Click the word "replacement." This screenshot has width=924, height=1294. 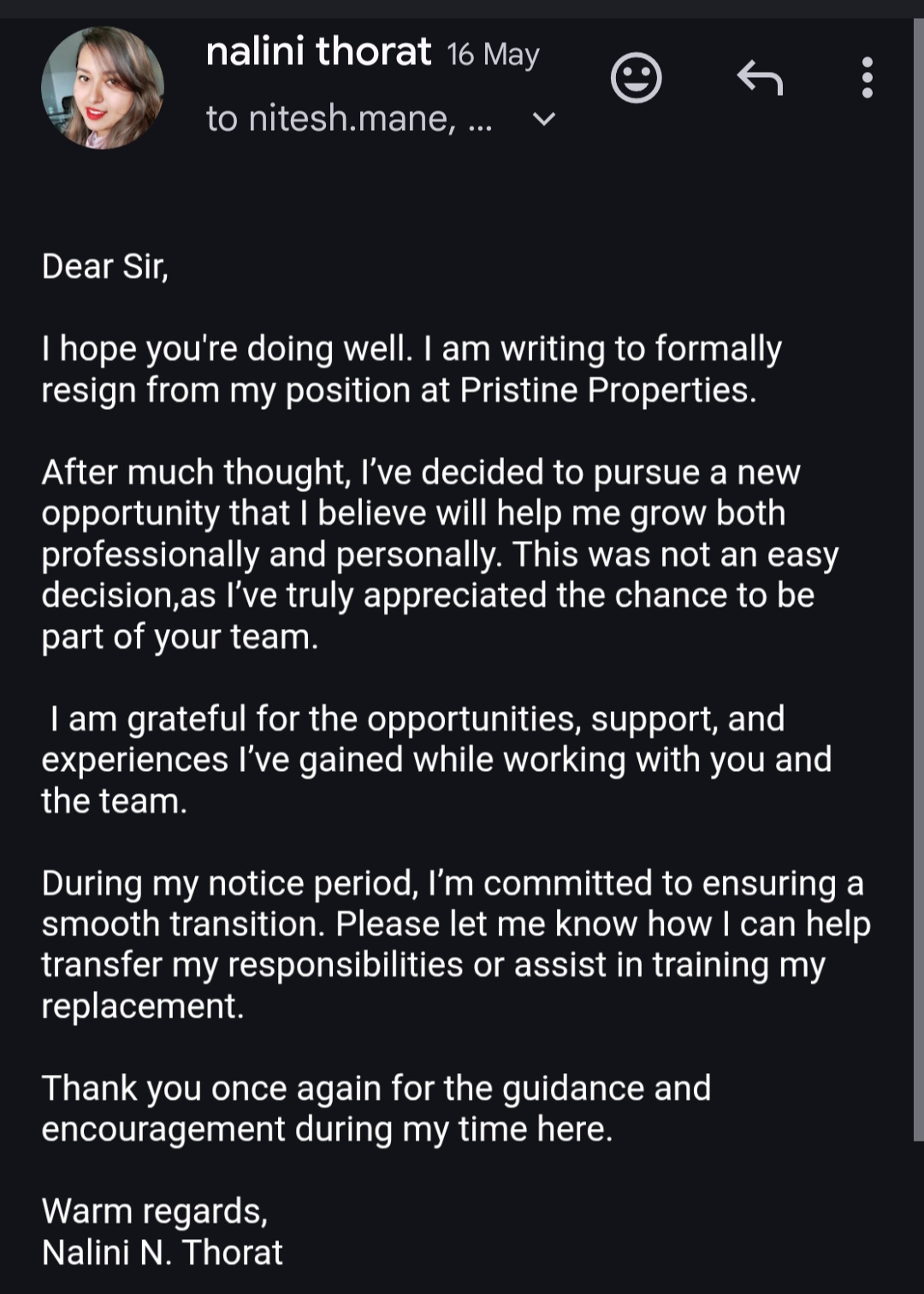pyautogui.click(x=143, y=1006)
